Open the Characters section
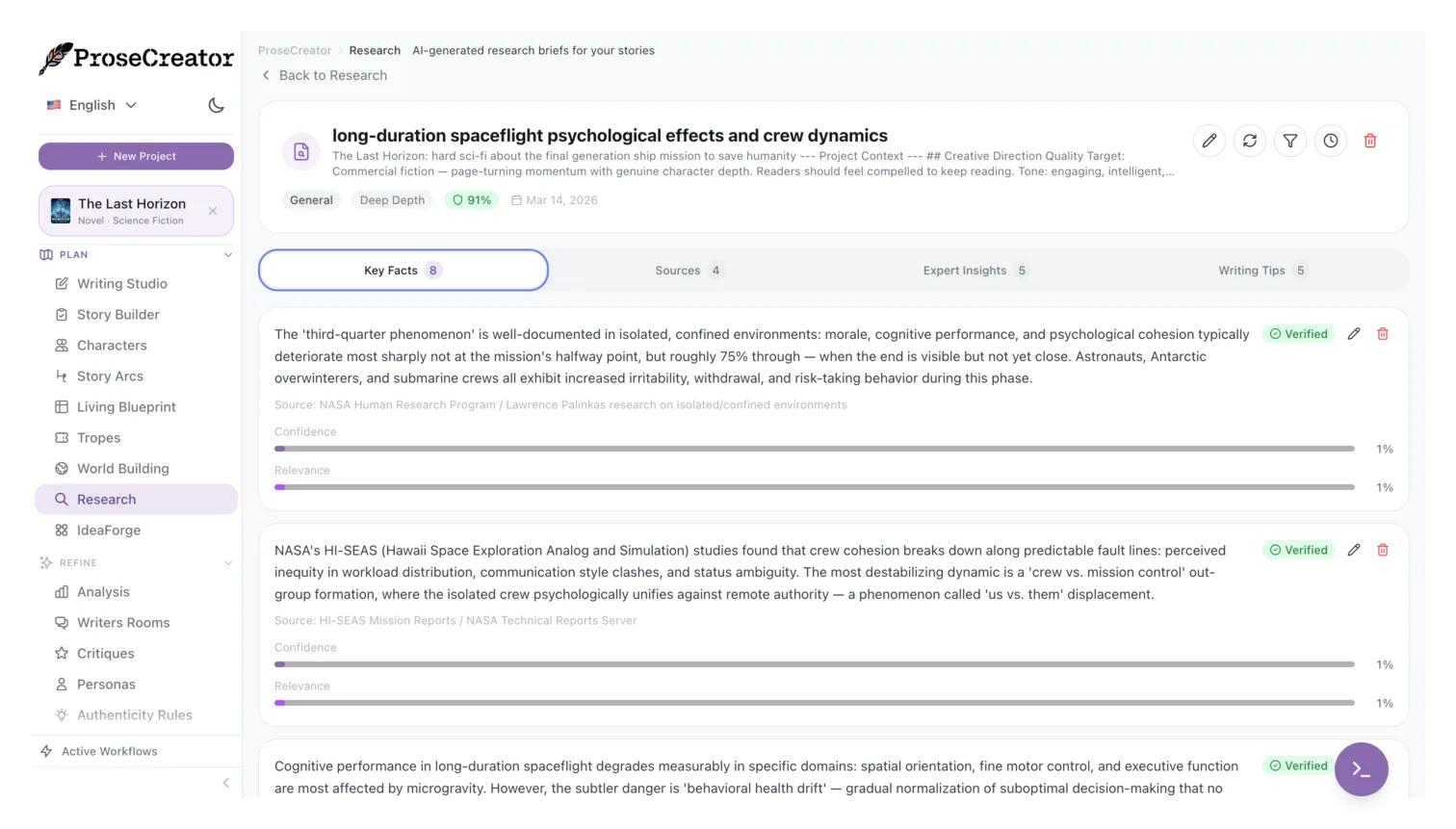The image size is (1456, 829). [112, 346]
